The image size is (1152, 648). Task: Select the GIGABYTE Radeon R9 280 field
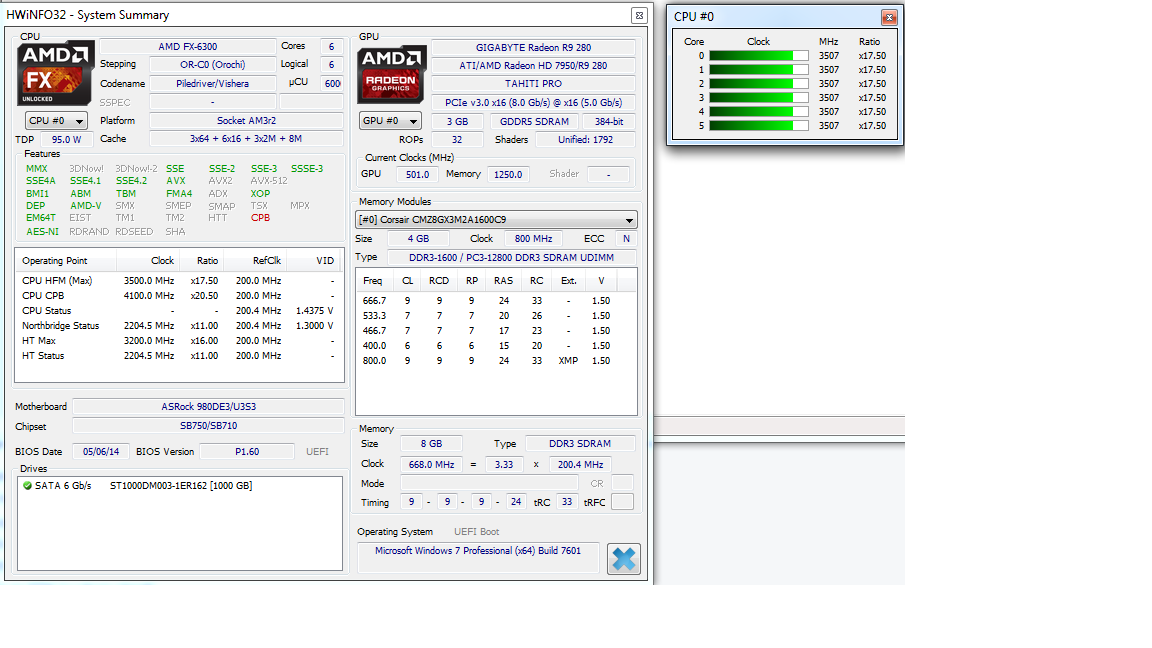[x=533, y=47]
